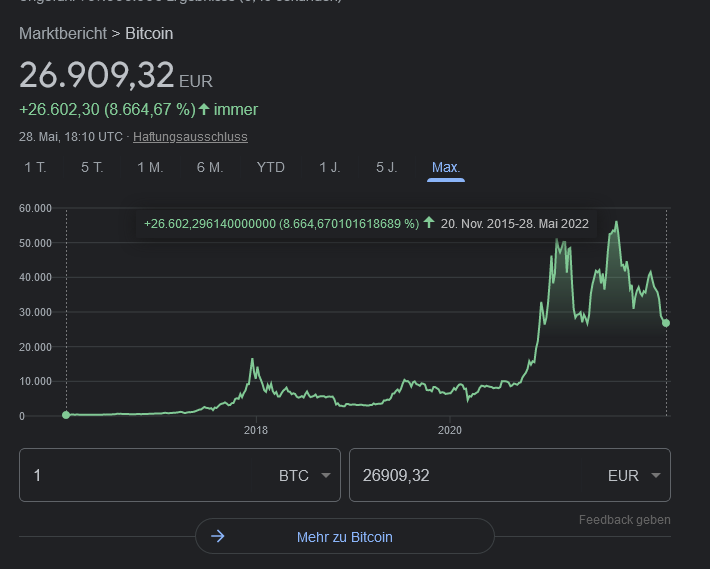Viewport: 710px width, 569px height.
Task: Click the green up arrow beside immer
Action: tap(204, 109)
